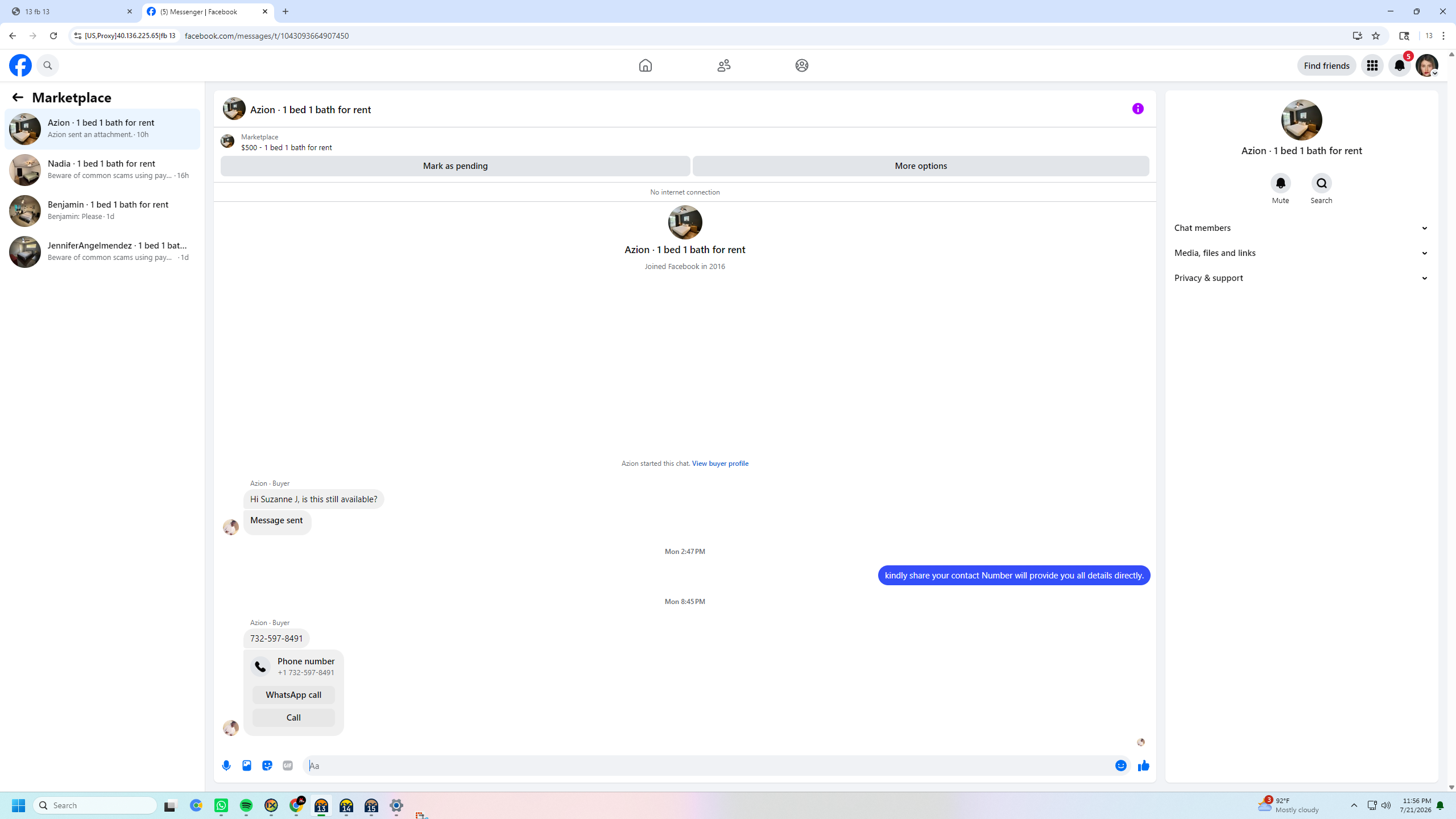Image resolution: width=1456 pixels, height=819 pixels.
Task: Click the 'Hi Suzanne J, is this still available?' message
Action: coord(313,499)
